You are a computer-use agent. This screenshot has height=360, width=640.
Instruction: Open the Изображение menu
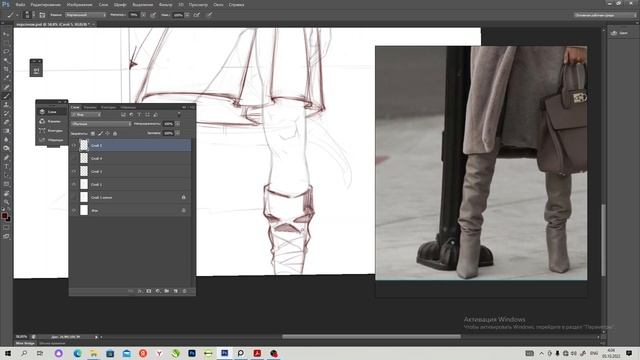click(79, 4)
